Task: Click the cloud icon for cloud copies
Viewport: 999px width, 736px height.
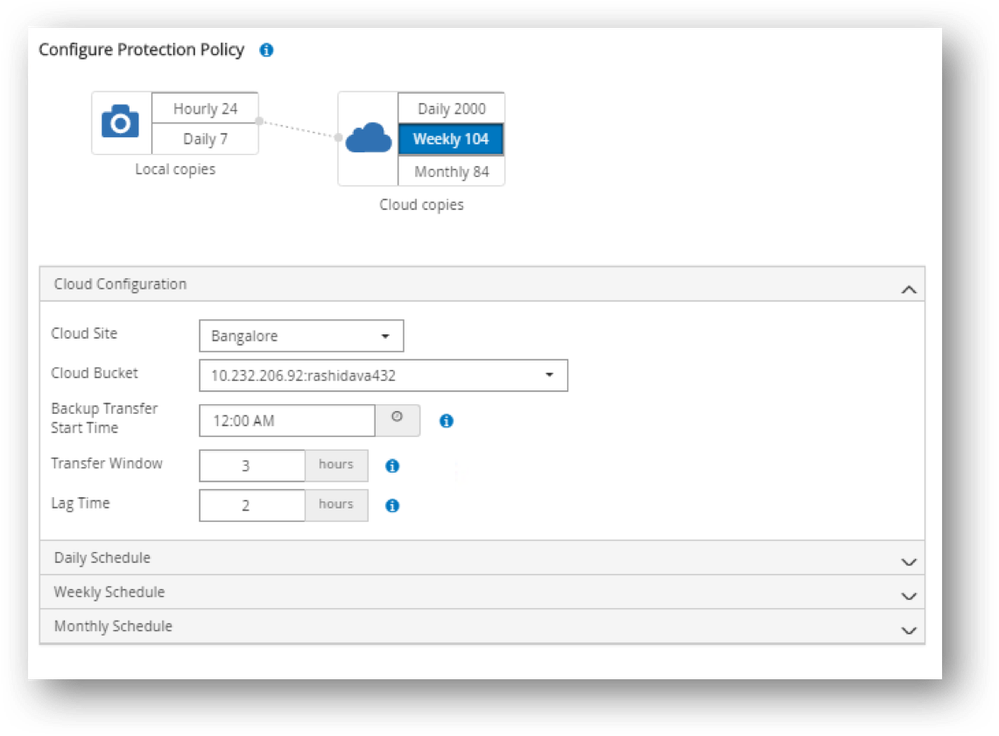Action: point(368,138)
